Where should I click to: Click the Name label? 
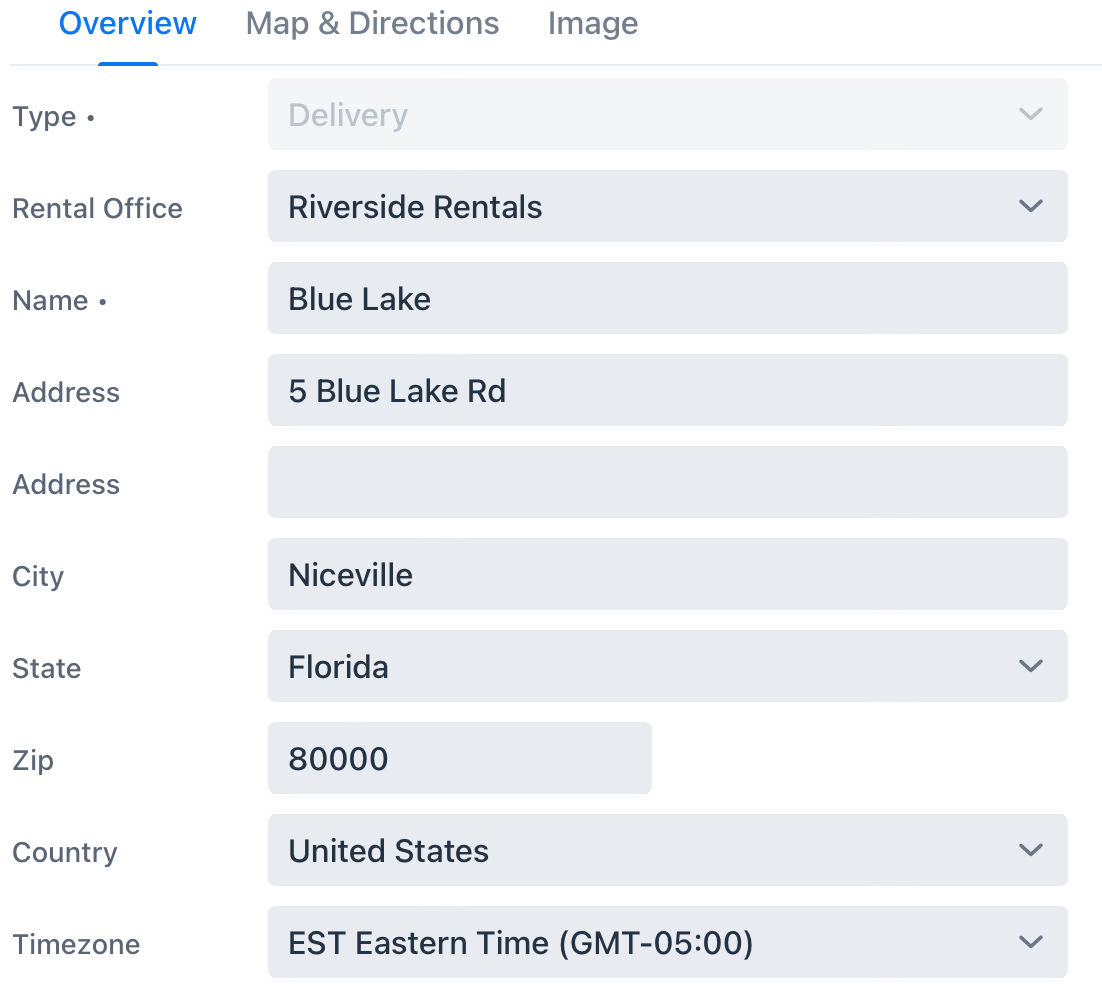(51, 301)
